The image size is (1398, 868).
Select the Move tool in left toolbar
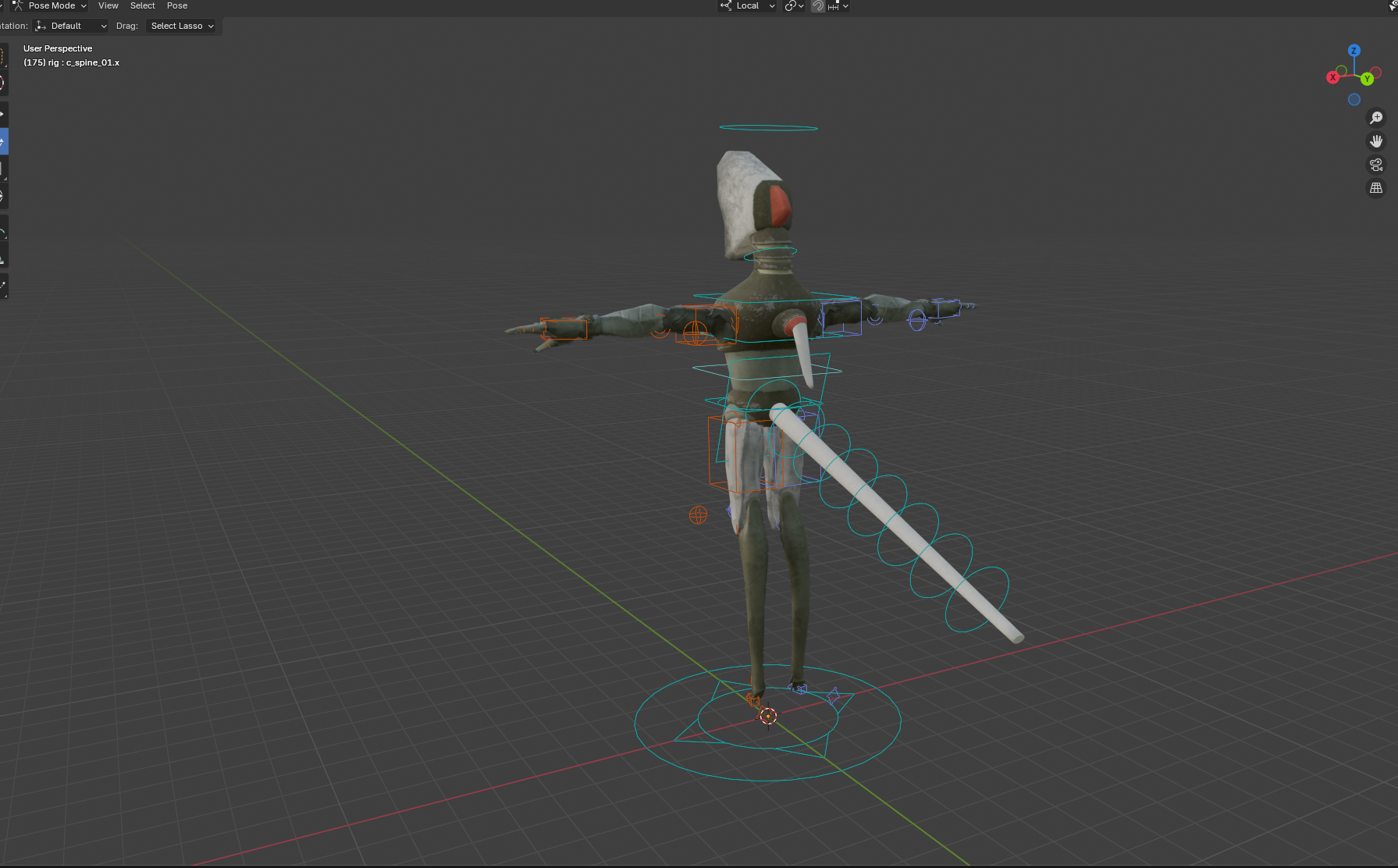coord(2,114)
